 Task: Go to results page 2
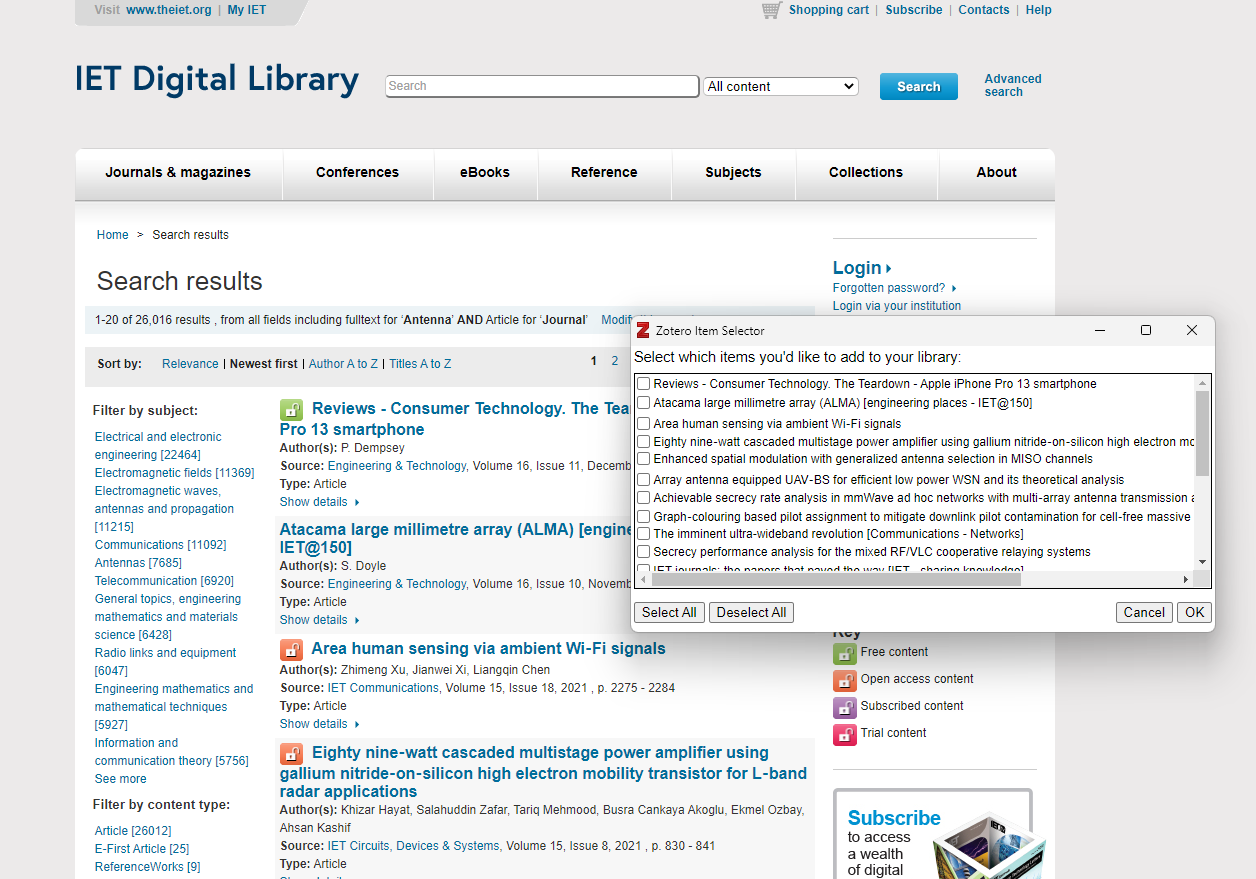pos(615,361)
